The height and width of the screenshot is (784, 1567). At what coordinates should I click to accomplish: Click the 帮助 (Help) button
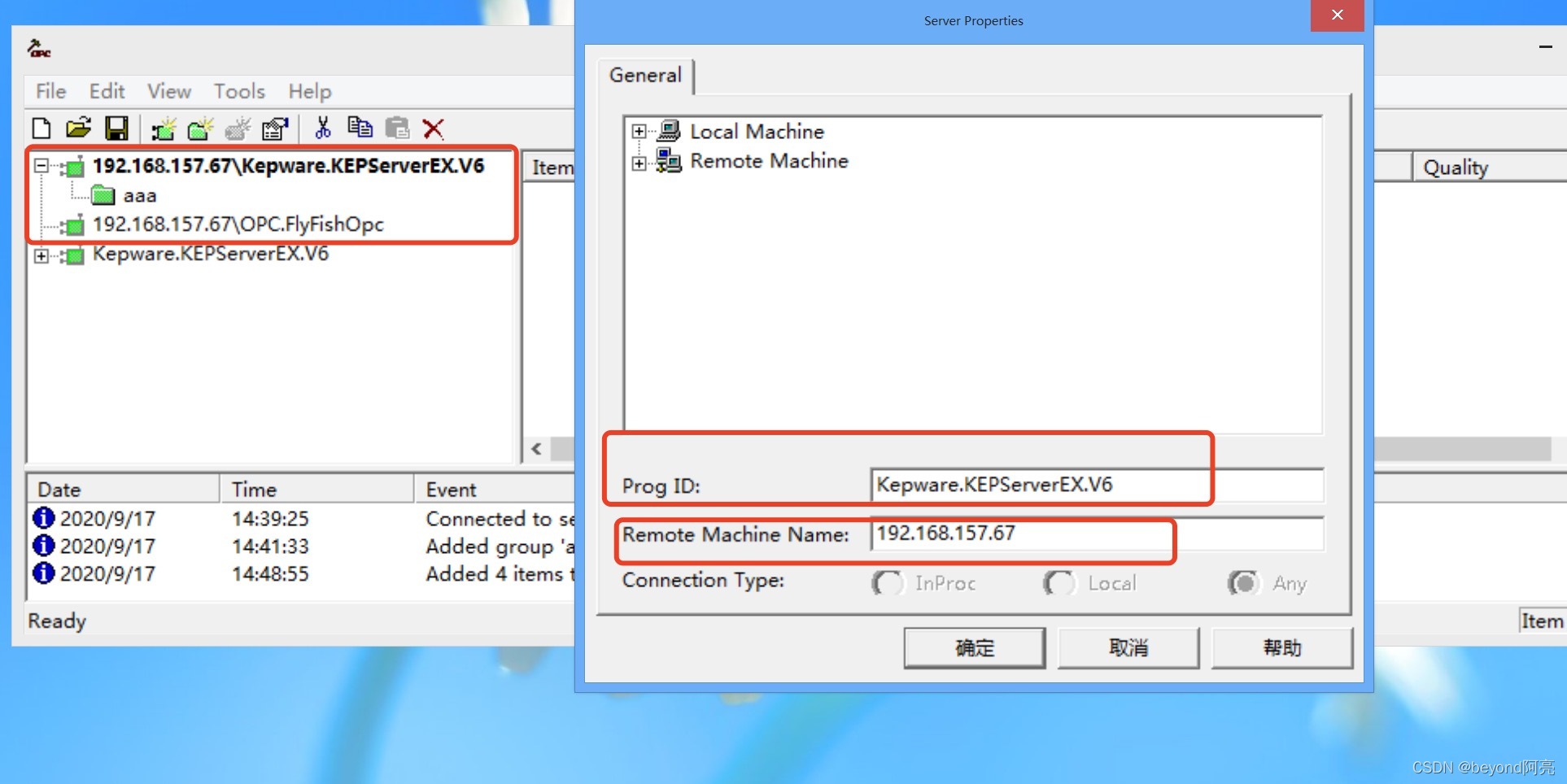click(x=1282, y=647)
